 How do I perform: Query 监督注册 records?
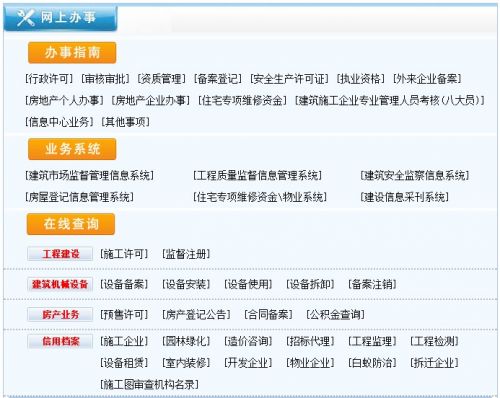[x=186, y=254]
